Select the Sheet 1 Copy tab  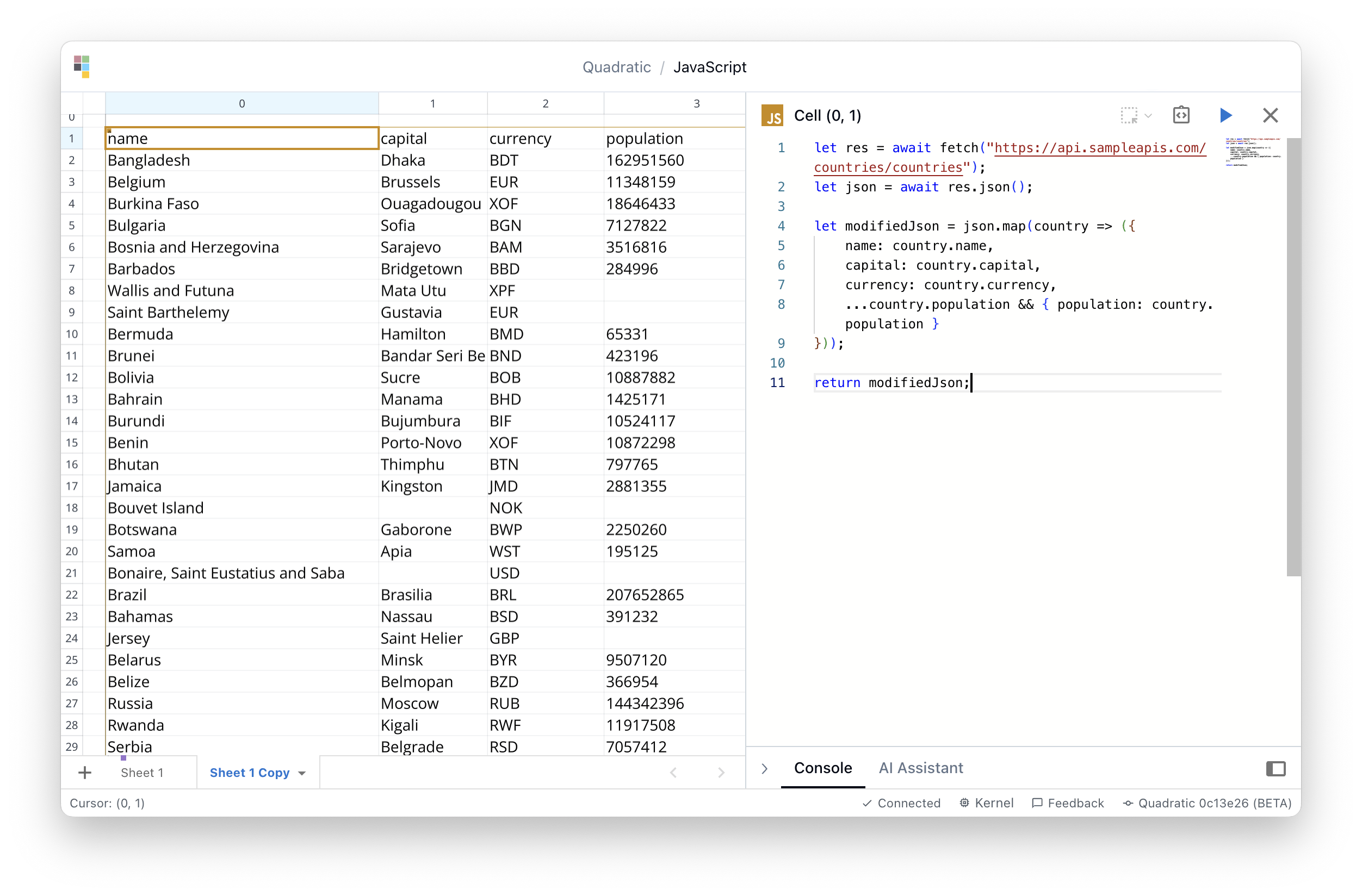coord(250,773)
